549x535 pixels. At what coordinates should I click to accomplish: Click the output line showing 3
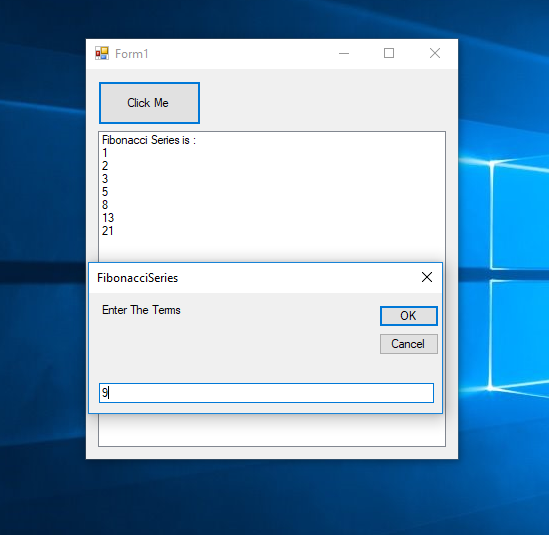(x=105, y=179)
